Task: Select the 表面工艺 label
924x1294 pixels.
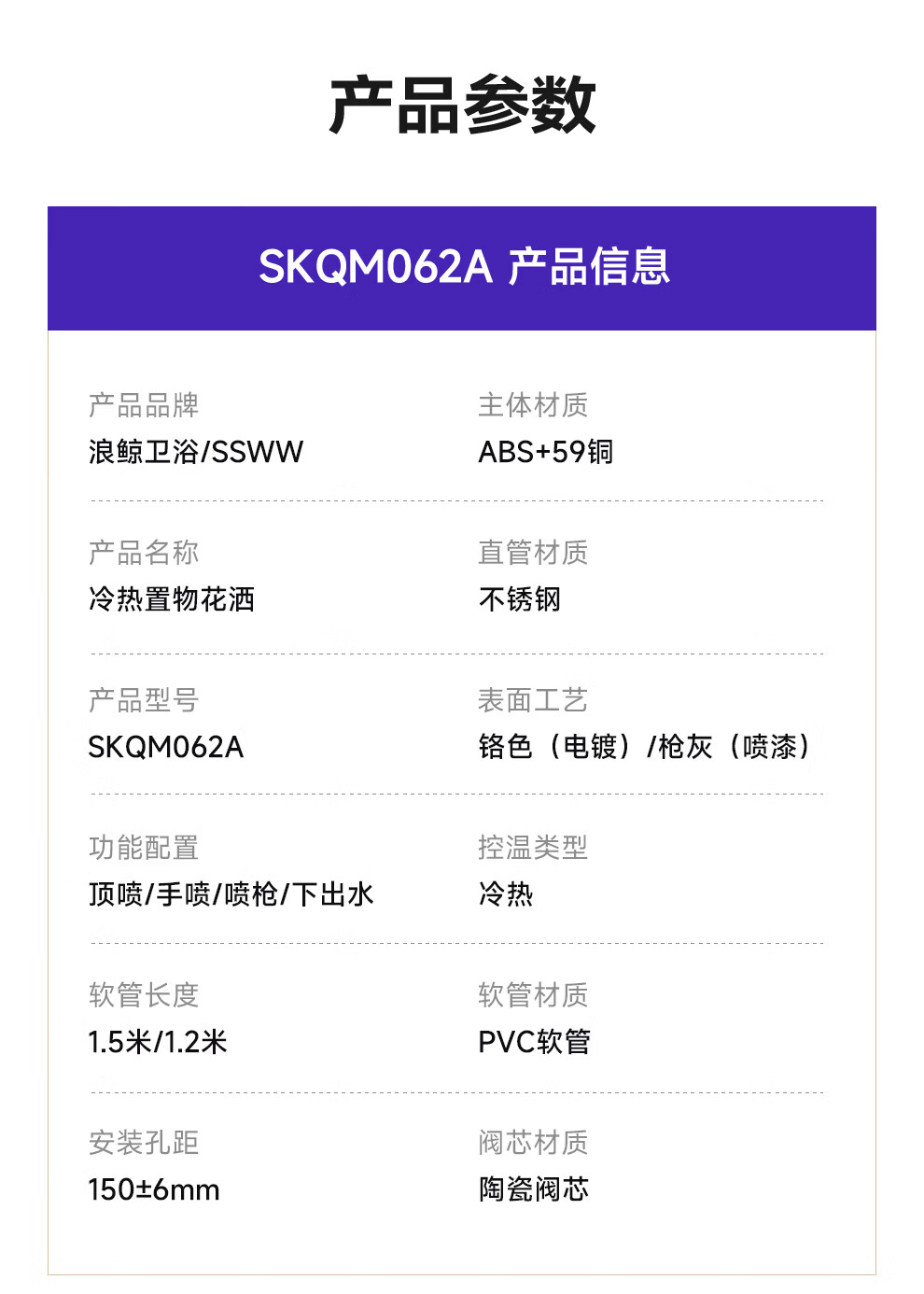Action: pos(533,700)
